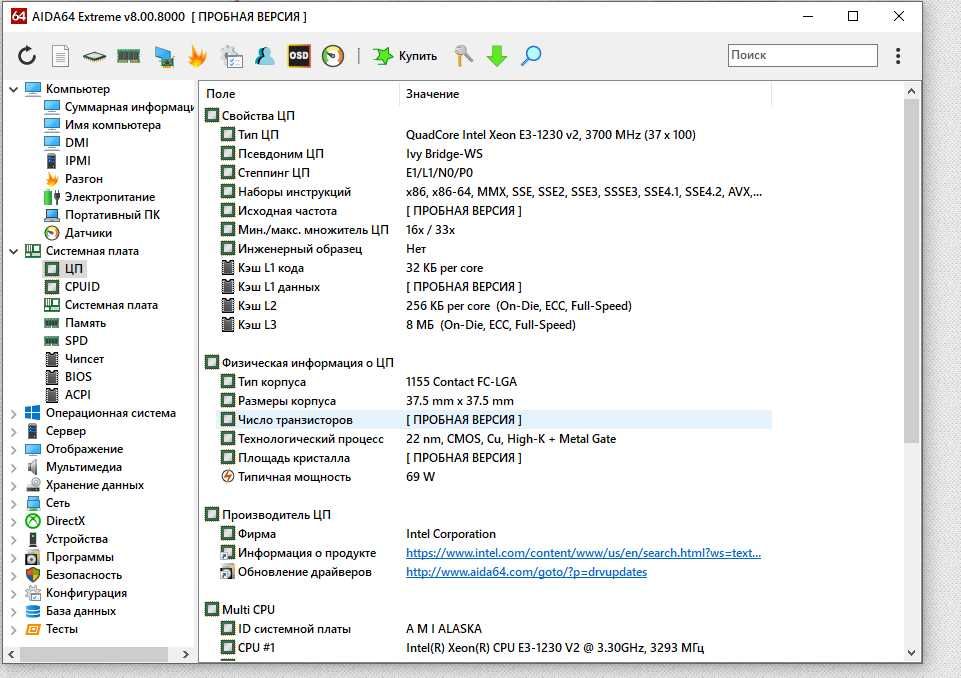Open the report wizard toolbar icon
The image size is (961, 678).
(231, 56)
